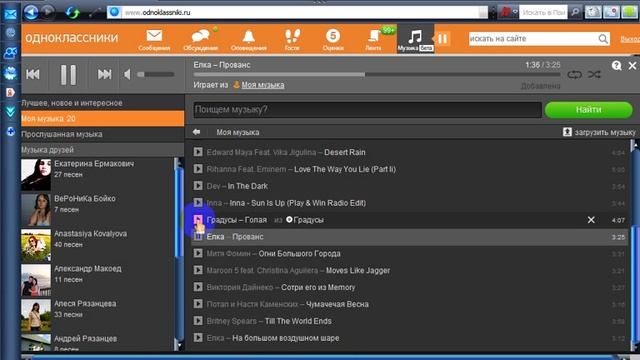Click the site search magnifier icon

[x=603, y=39]
